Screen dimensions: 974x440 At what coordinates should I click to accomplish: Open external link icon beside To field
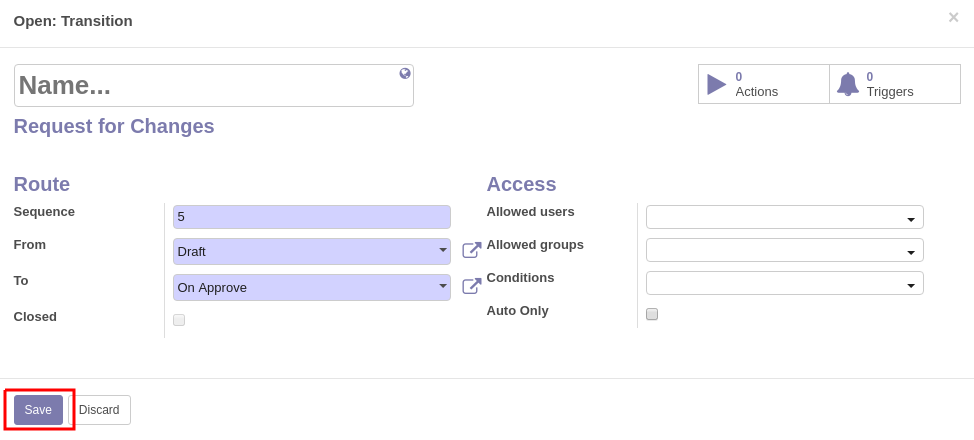(x=471, y=286)
